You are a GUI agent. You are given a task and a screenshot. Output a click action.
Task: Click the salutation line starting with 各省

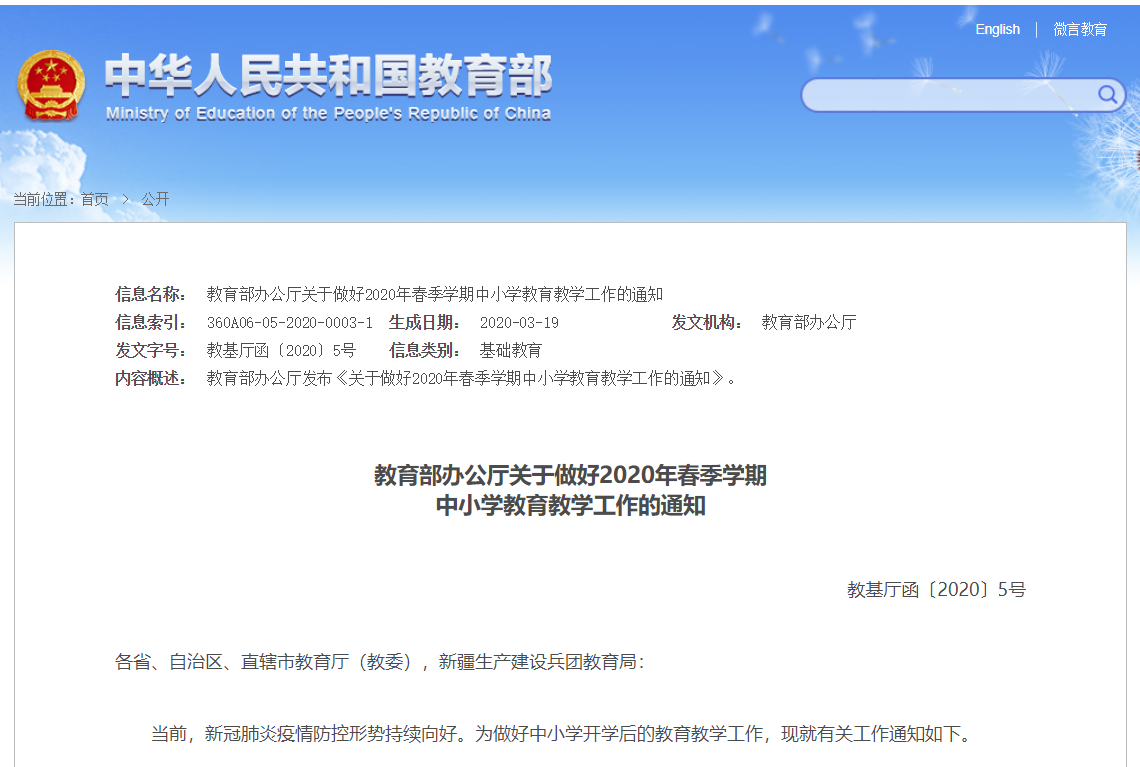[380, 661]
